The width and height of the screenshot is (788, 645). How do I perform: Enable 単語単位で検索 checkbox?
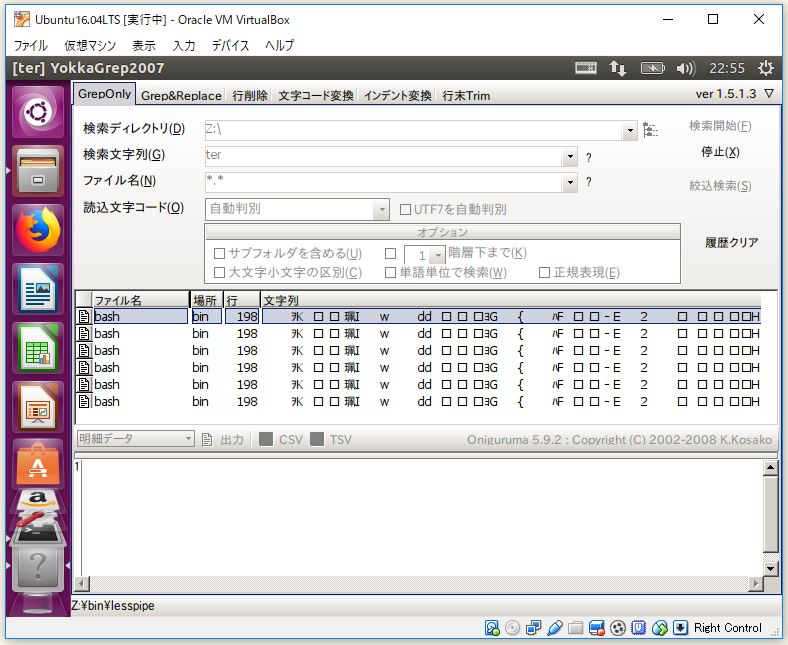pos(390,272)
